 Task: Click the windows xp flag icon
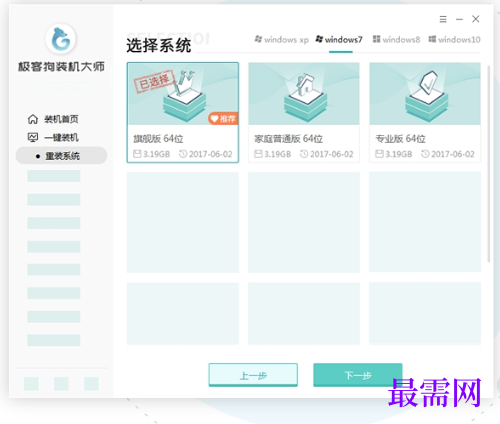pyautogui.click(x=258, y=39)
